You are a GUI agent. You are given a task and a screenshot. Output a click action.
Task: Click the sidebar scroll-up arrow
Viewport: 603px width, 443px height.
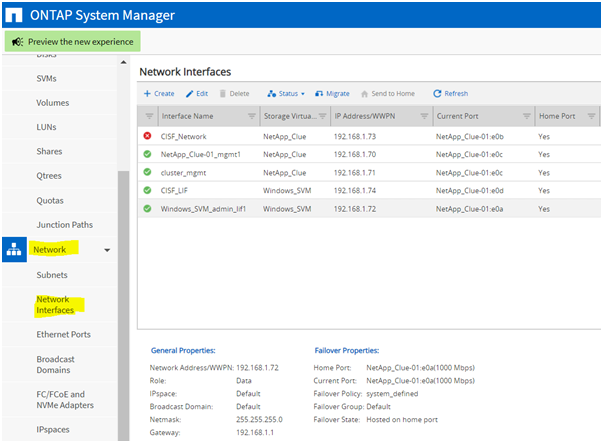click(123, 62)
